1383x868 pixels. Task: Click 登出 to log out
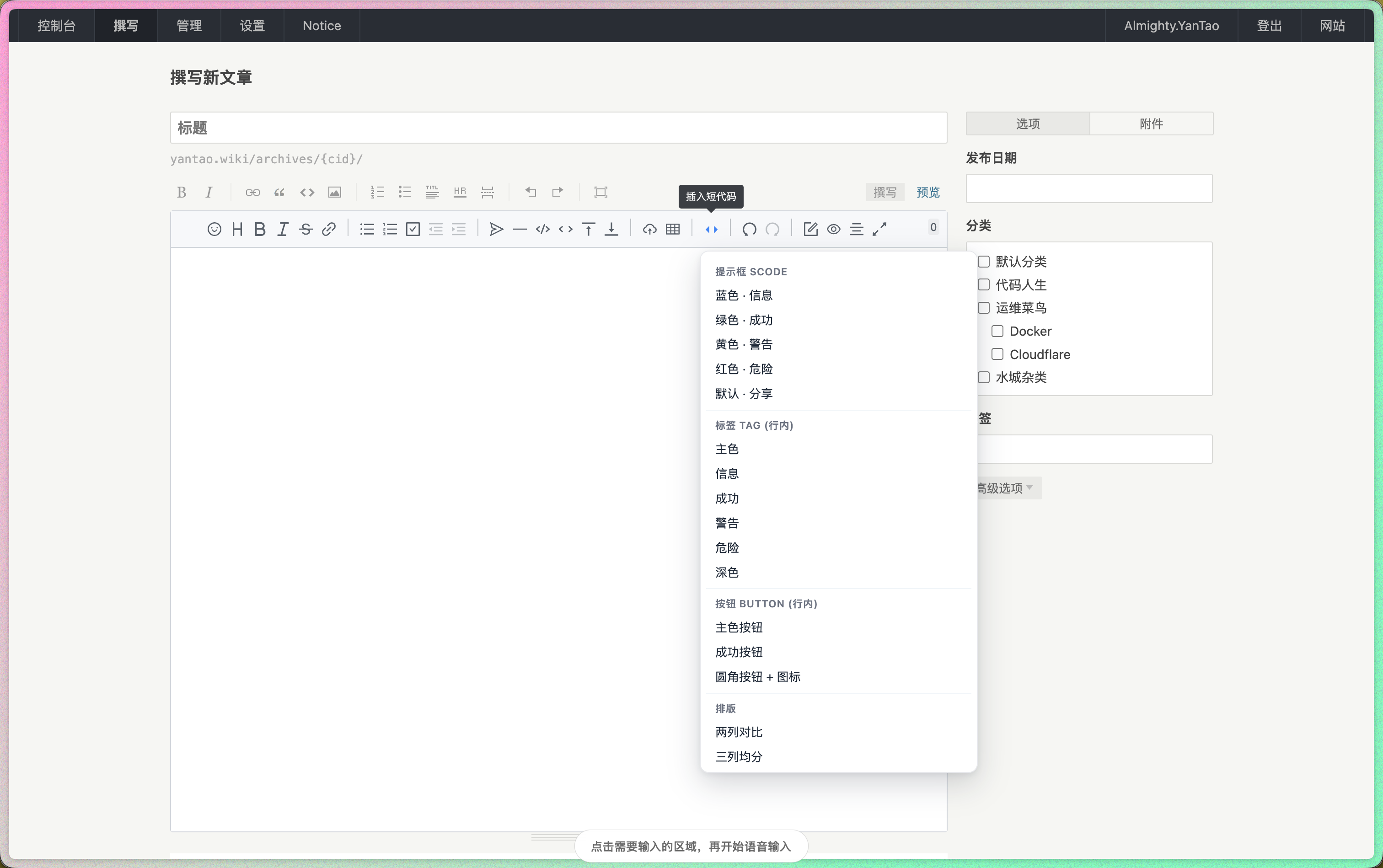point(1269,26)
